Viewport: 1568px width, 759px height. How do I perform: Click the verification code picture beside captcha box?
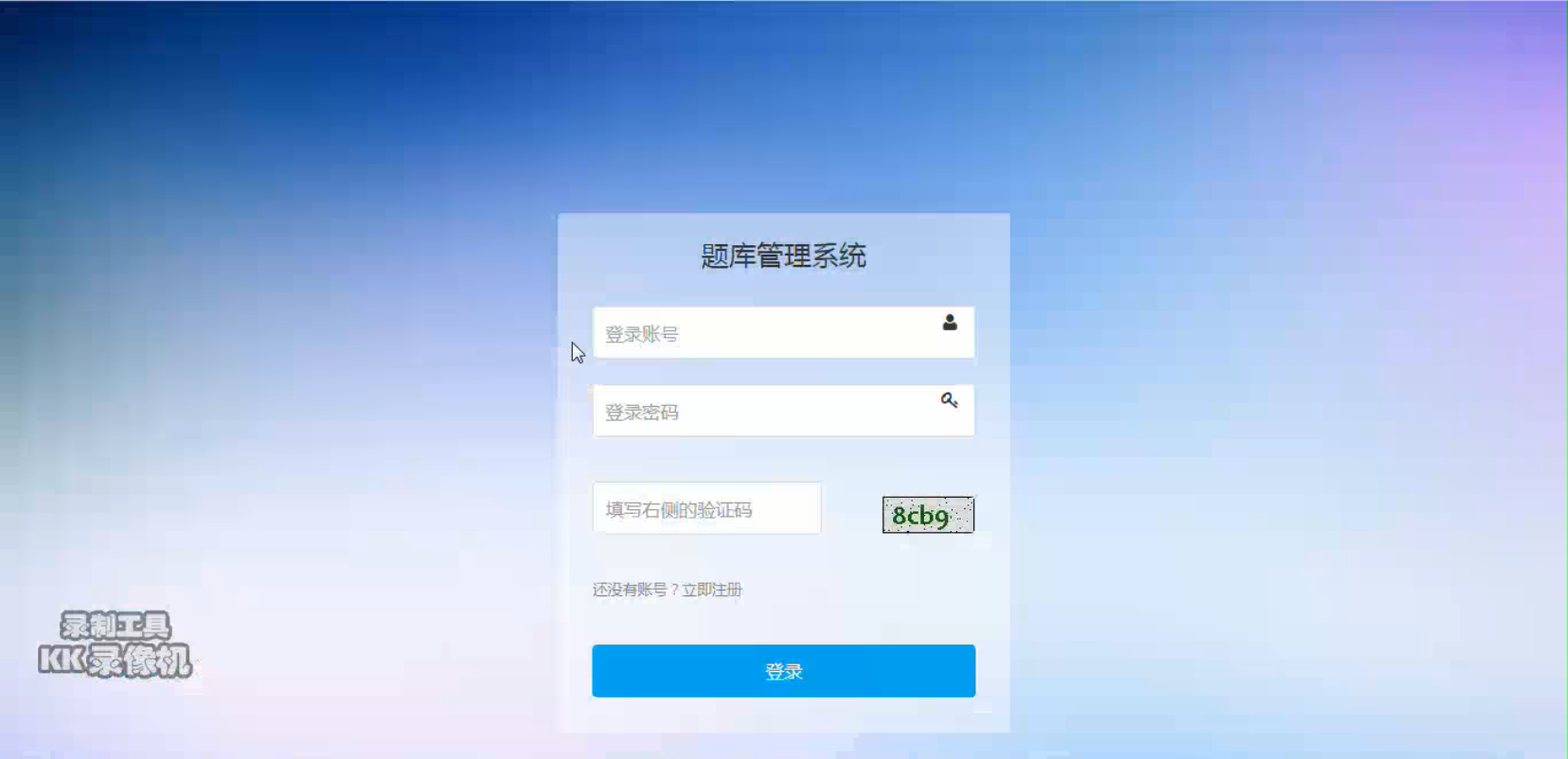click(928, 515)
